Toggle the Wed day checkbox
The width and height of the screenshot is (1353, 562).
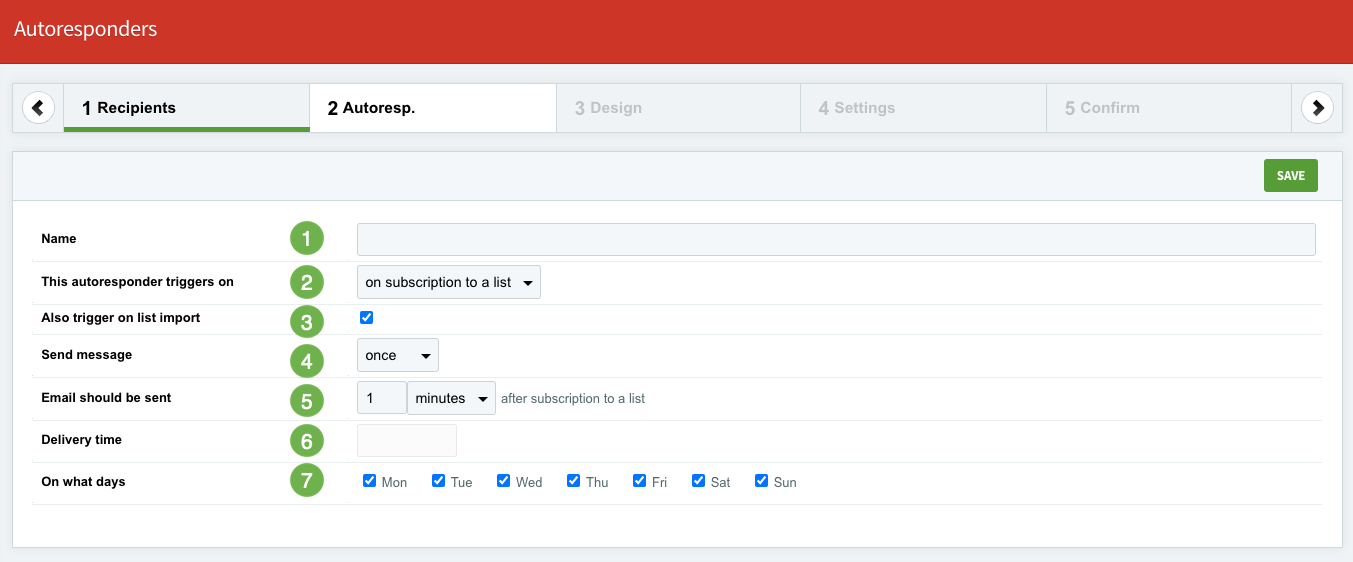(503, 481)
